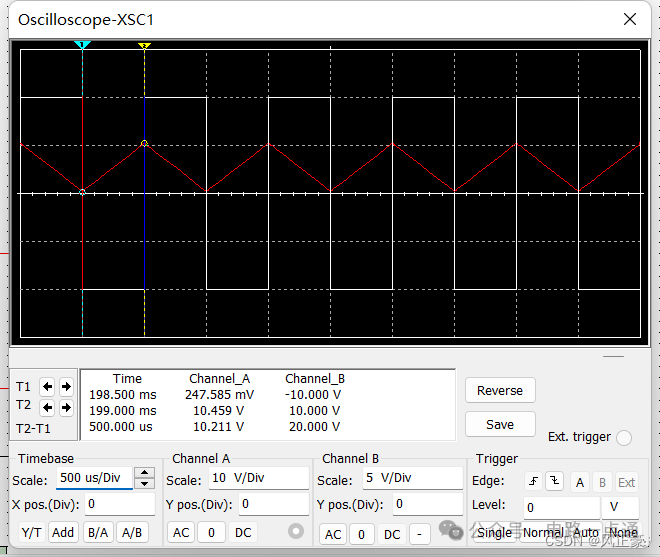Shift cursor T2 right with arrow
This screenshot has width=660, height=557.
click(x=66, y=407)
